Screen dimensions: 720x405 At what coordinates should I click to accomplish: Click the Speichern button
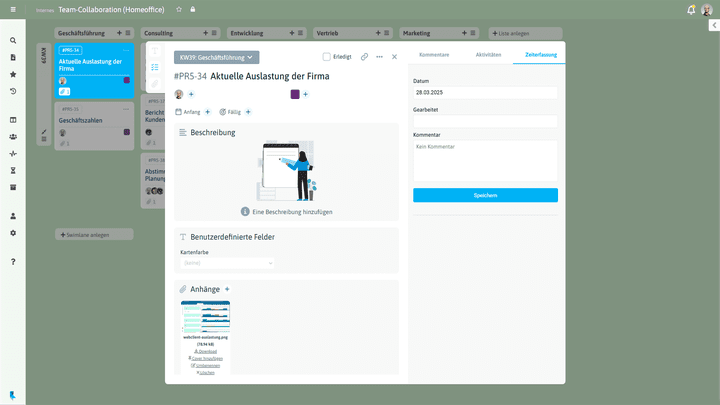point(485,195)
